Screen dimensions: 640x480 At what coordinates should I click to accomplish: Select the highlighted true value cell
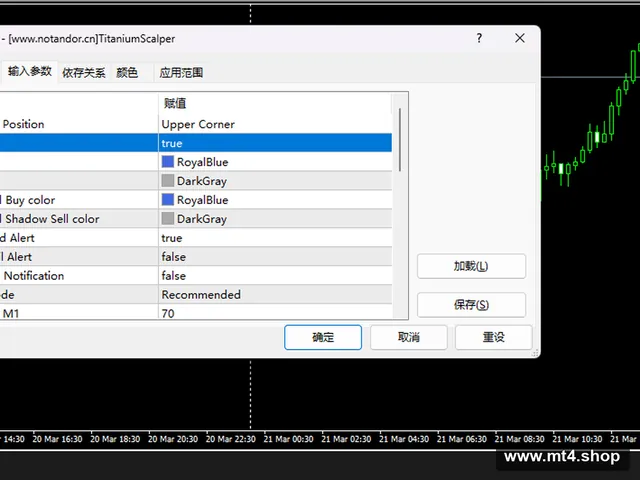coord(275,143)
